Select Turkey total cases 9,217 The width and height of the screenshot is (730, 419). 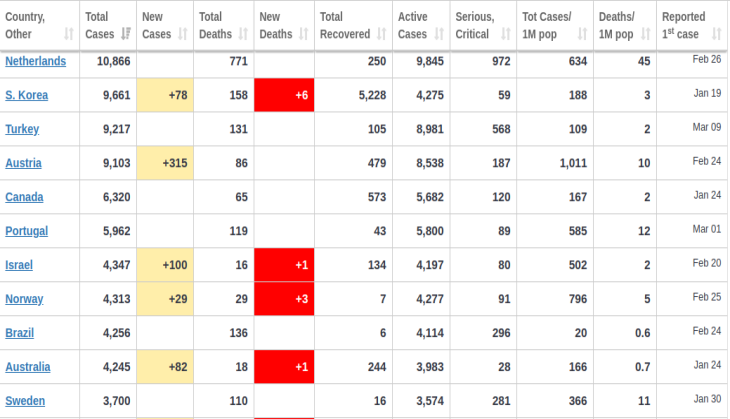tap(116, 129)
